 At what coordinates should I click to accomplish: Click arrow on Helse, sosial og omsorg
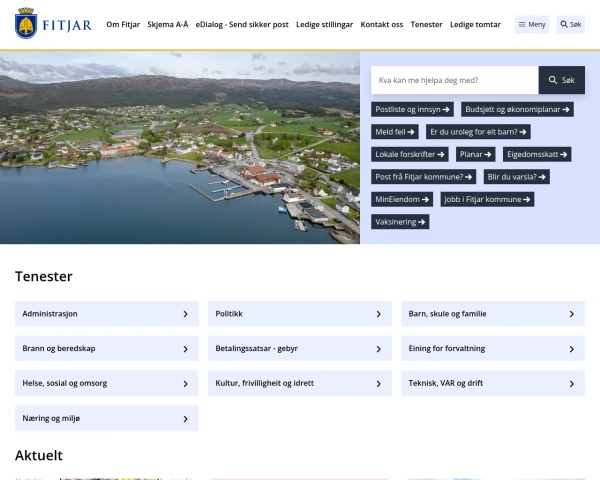click(x=185, y=383)
